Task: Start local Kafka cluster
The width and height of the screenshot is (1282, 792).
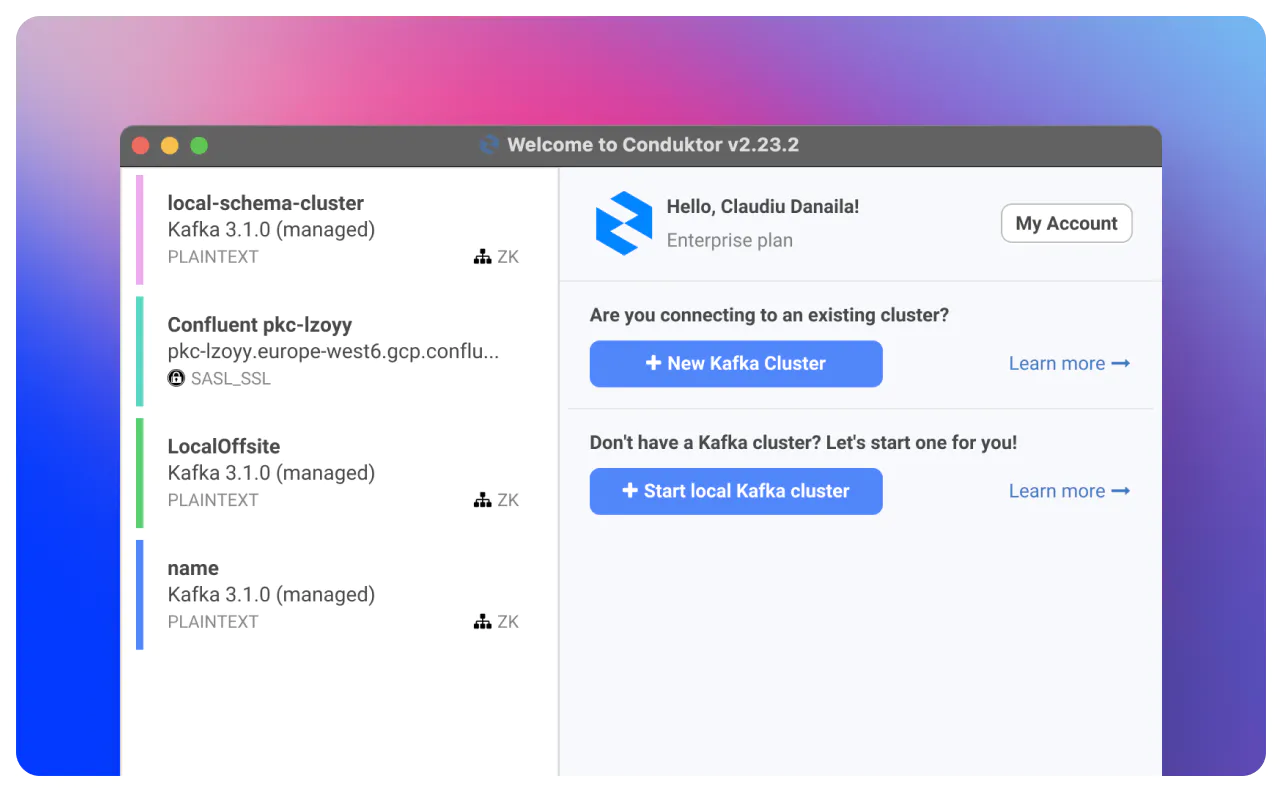Action: (736, 491)
